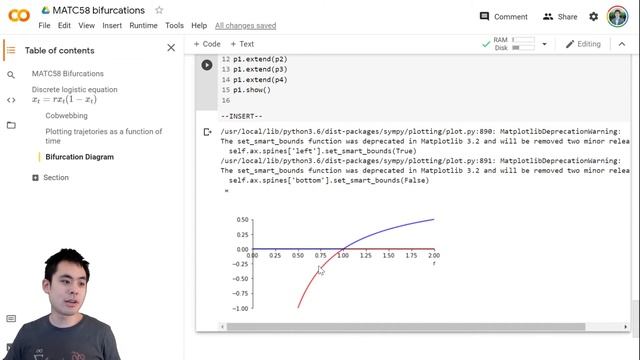Close the Table of contents panel

pyautogui.click(x=171, y=48)
